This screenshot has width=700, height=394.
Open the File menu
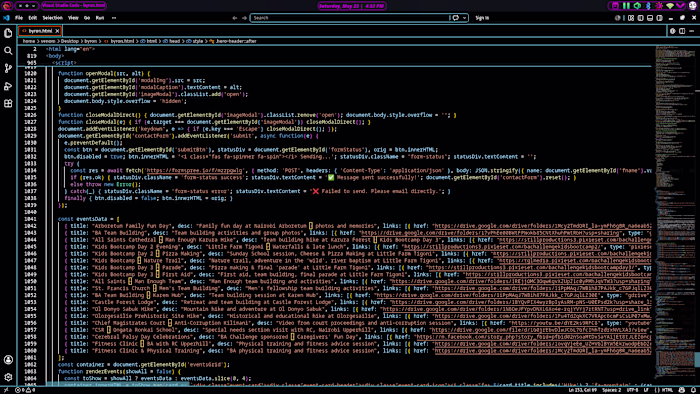(x=19, y=18)
